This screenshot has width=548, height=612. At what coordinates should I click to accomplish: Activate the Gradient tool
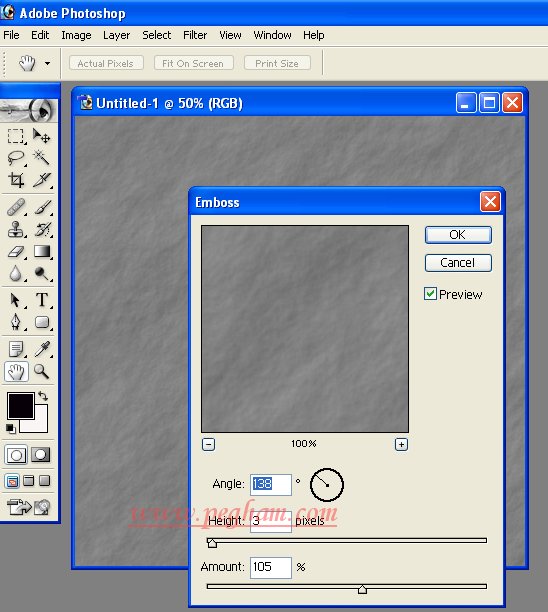(x=42, y=252)
